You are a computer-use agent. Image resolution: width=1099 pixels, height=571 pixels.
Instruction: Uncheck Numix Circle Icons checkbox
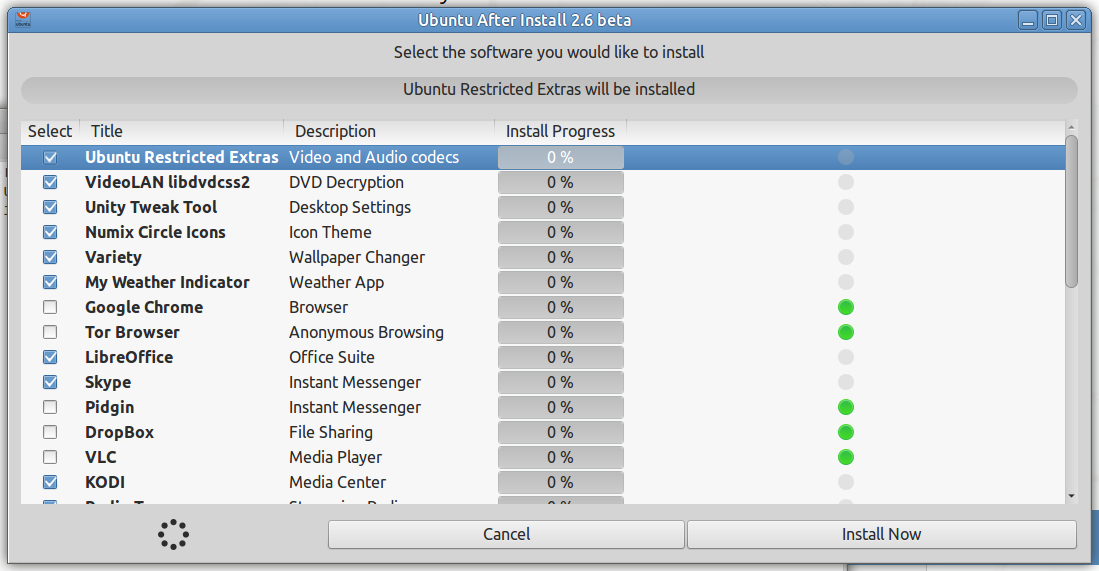click(50, 233)
